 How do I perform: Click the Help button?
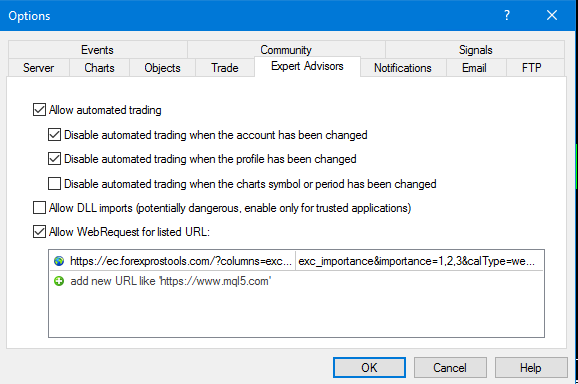click(531, 367)
